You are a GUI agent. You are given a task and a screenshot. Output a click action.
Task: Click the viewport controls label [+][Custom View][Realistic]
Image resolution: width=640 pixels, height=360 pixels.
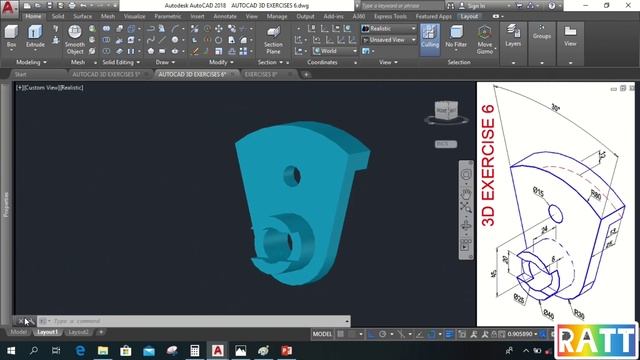(49, 87)
